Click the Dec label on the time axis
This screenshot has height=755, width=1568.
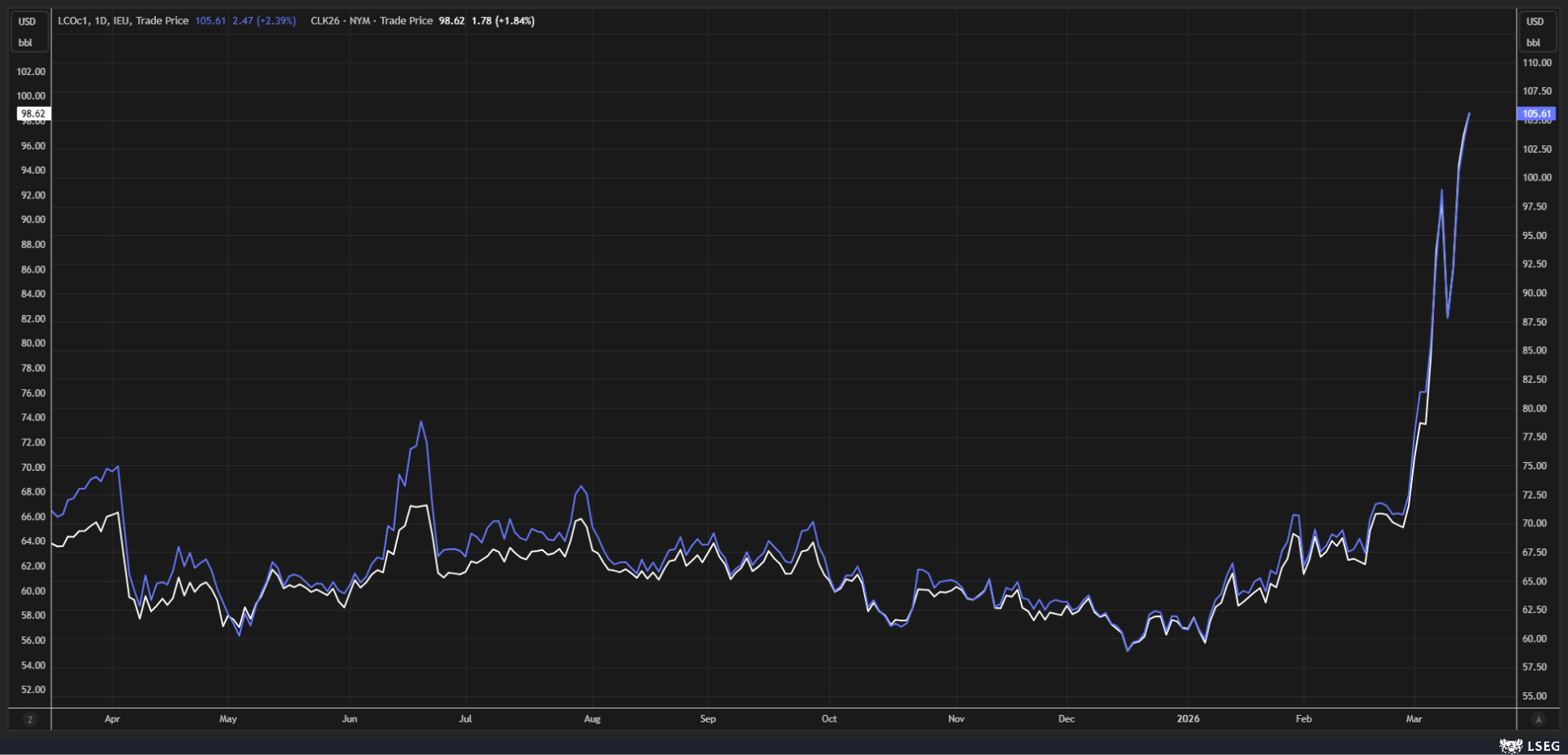pos(1066,719)
